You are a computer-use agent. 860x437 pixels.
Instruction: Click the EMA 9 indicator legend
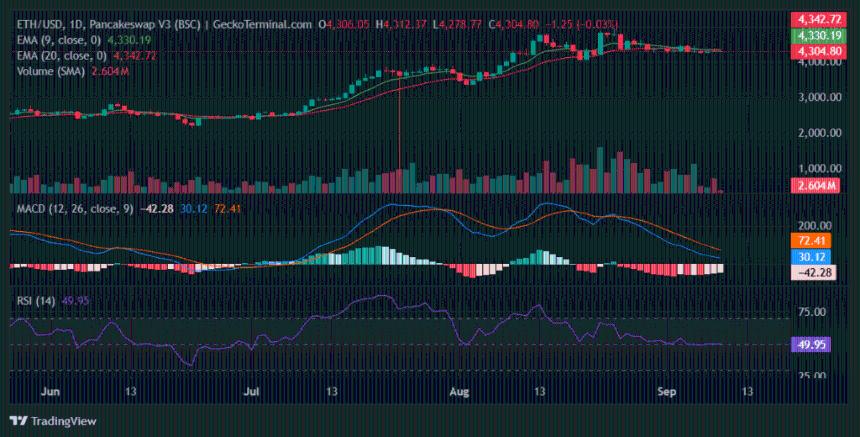58,39
